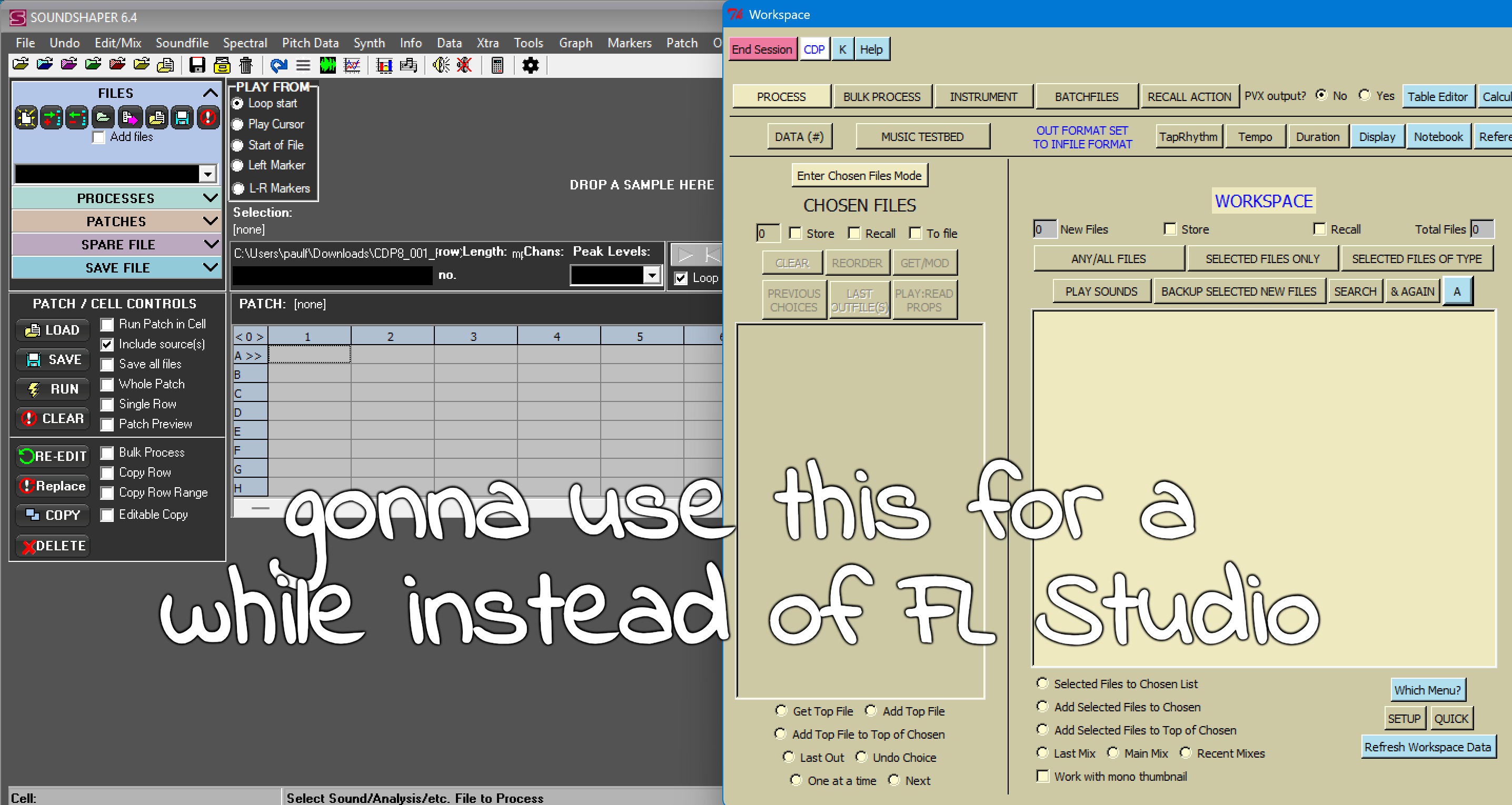Click cell A1 in the patch grid
Screen dimensions: 1512x805
(307, 355)
